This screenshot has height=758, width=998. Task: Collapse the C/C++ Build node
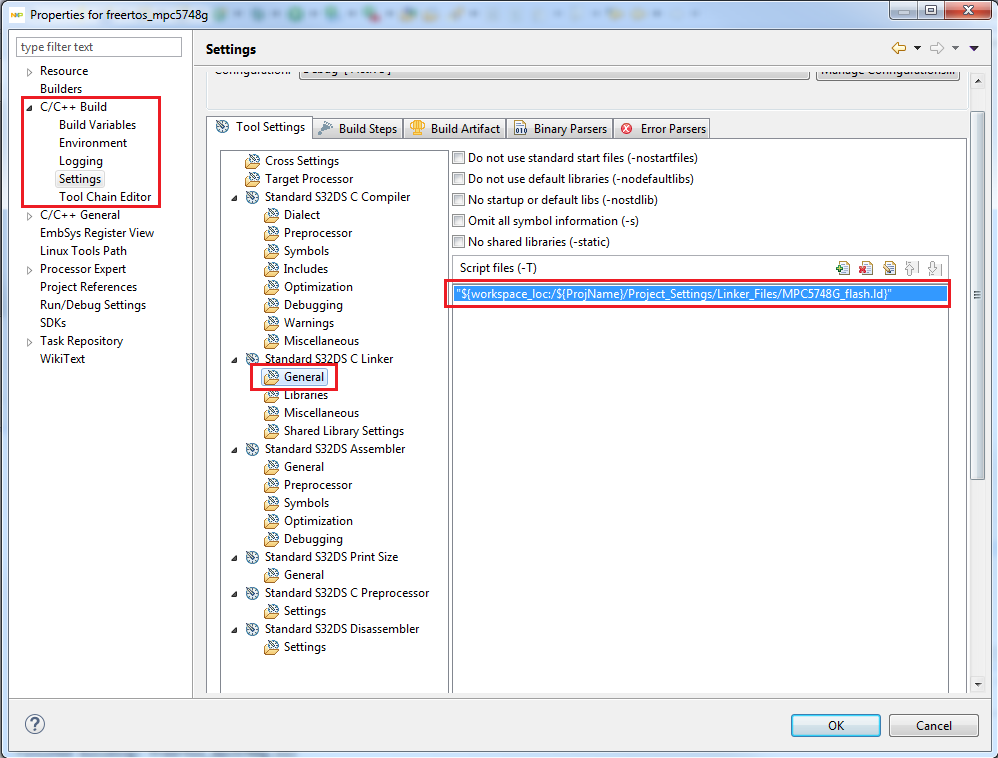[x=29, y=108]
